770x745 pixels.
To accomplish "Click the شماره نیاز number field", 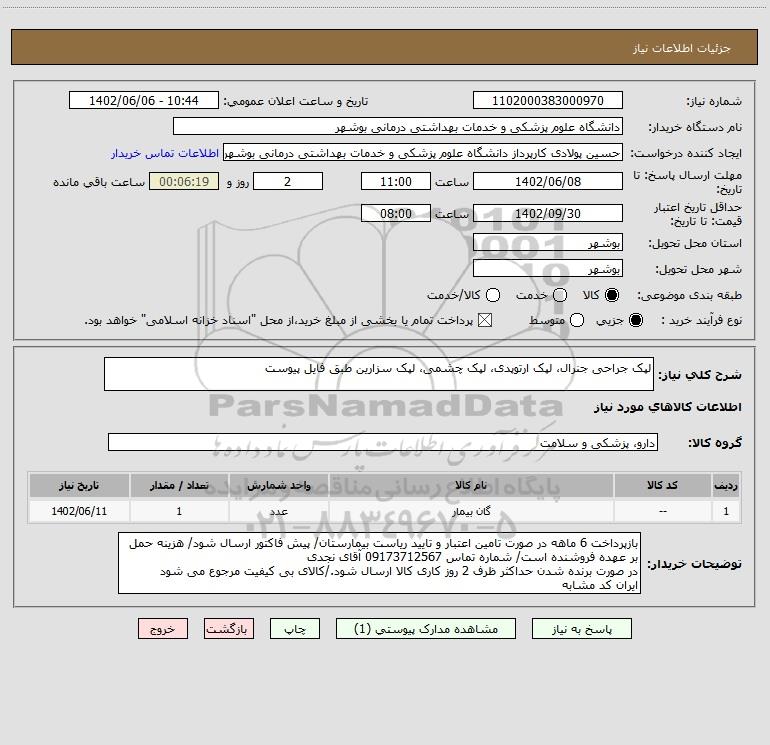I will click(548, 100).
